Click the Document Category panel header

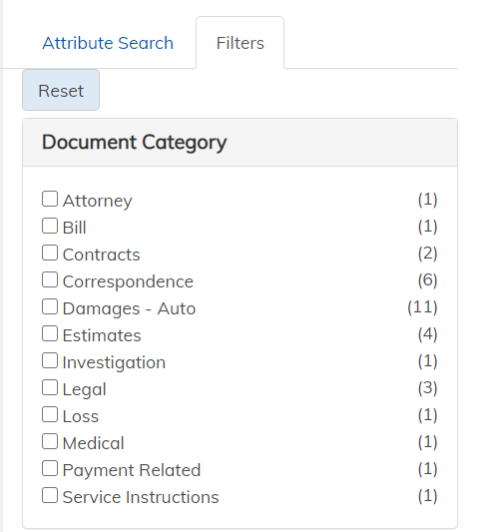(x=240, y=142)
